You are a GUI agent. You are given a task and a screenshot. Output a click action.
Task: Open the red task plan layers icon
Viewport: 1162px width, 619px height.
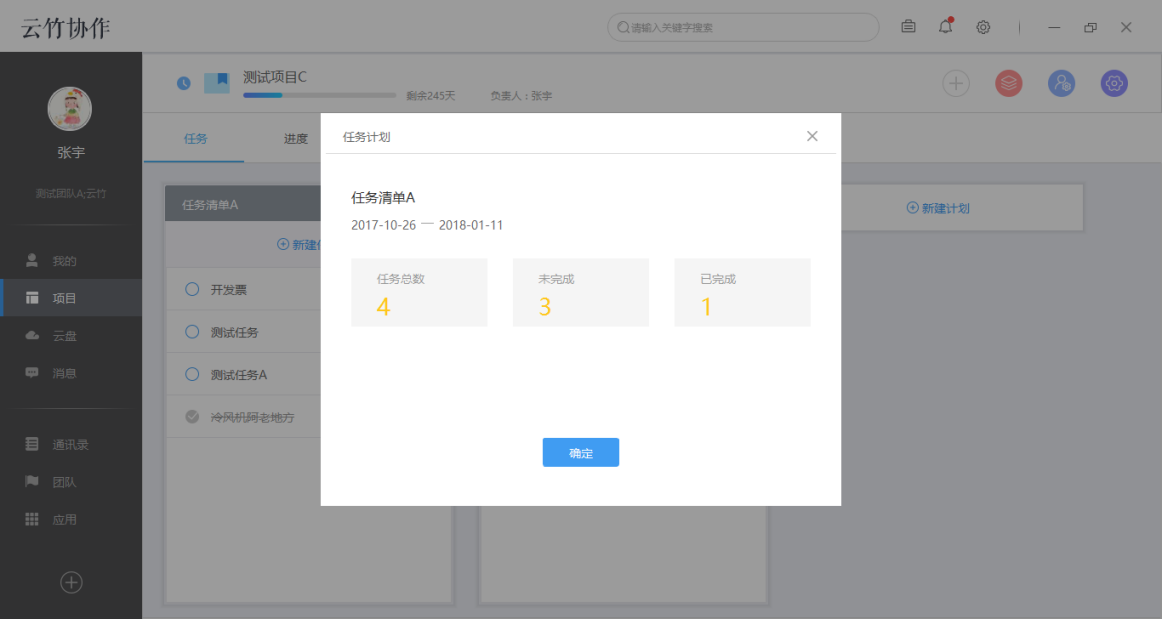[x=1008, y=83]
